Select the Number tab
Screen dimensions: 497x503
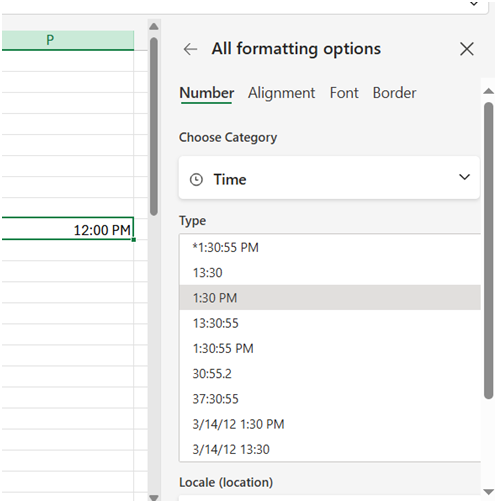pyautogui.click(x=207, y=93)
